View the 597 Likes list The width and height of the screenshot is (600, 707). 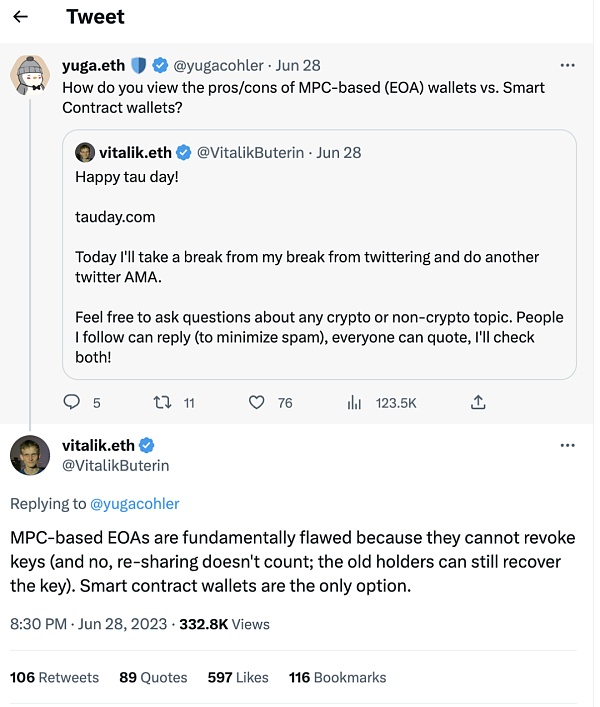point(238,677)
